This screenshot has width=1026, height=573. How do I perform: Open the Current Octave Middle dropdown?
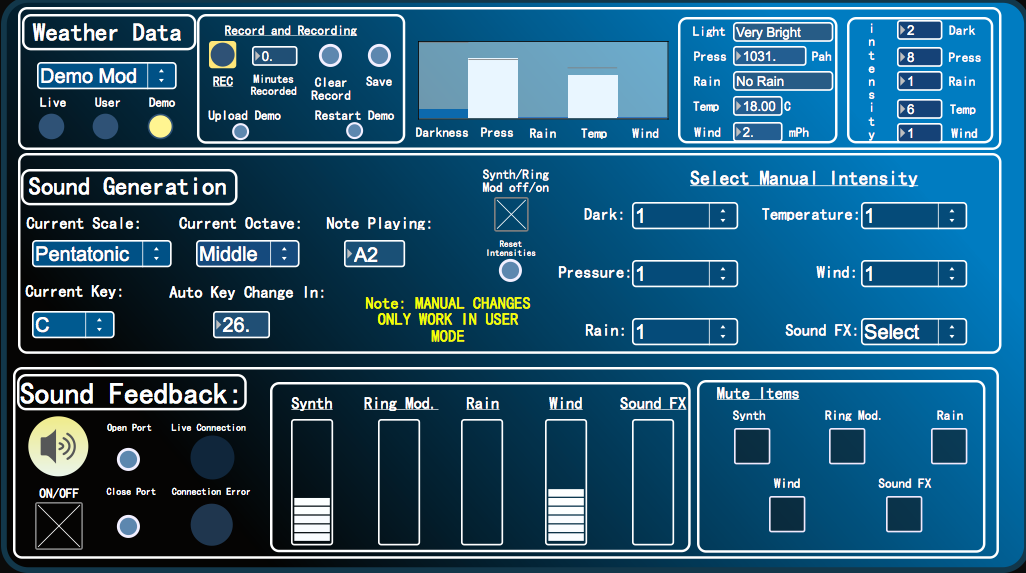click(x=247, y=254)
